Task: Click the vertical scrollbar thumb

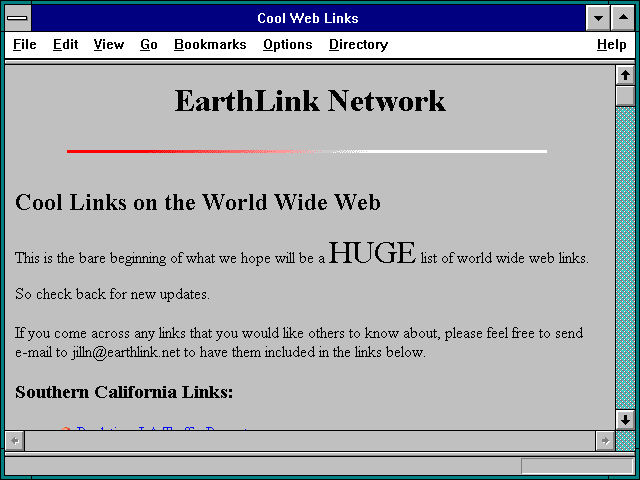Action: (625, 96)
